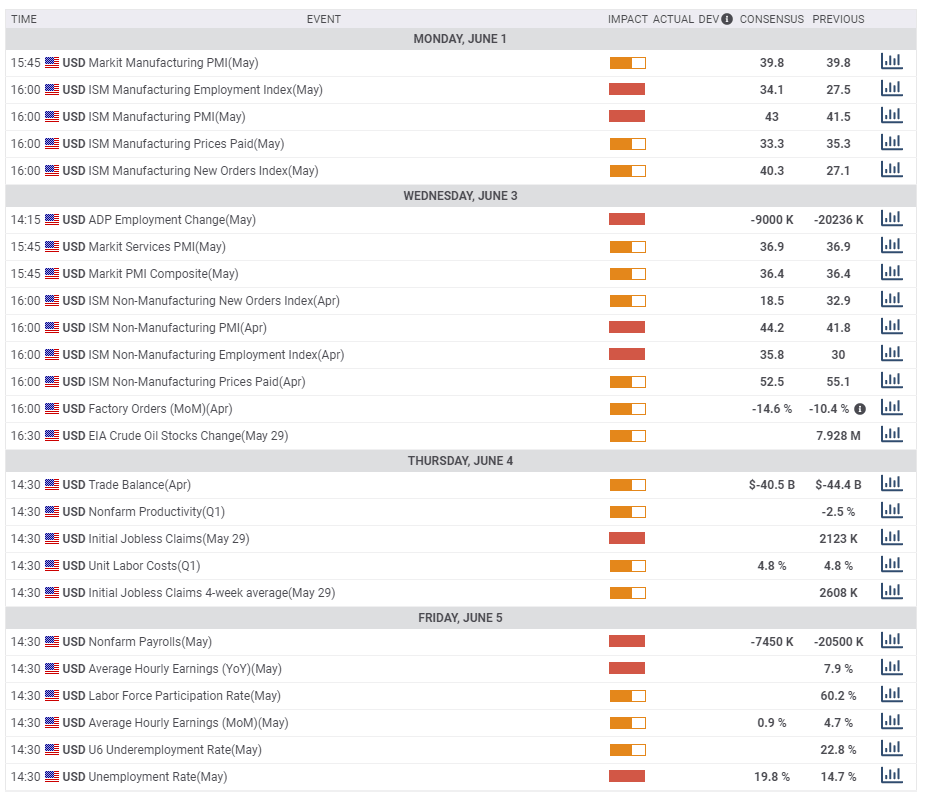Click US flag icon on Unit Labor Costs row
The height and width of the screenshot is (792, 925).
[x=52, y=566]
